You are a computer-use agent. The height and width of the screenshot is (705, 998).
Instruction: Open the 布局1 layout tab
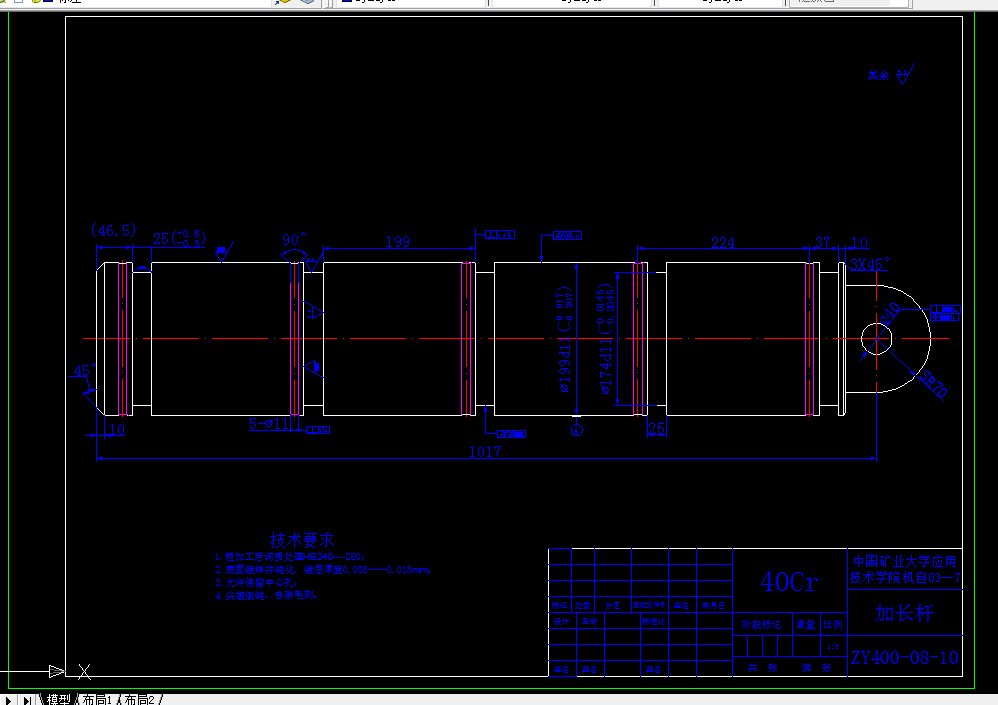click(97, 699)
